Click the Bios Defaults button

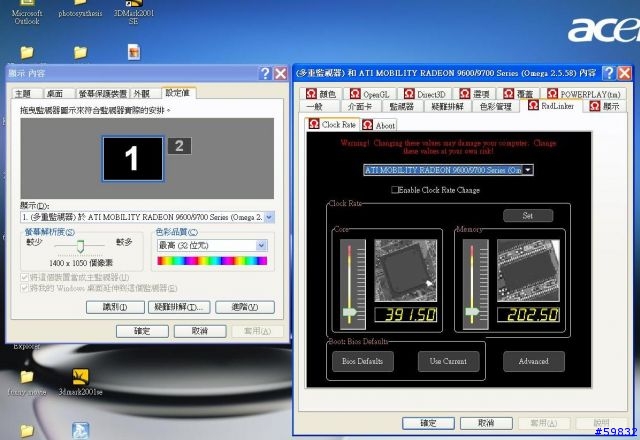[x=362, y=361]
